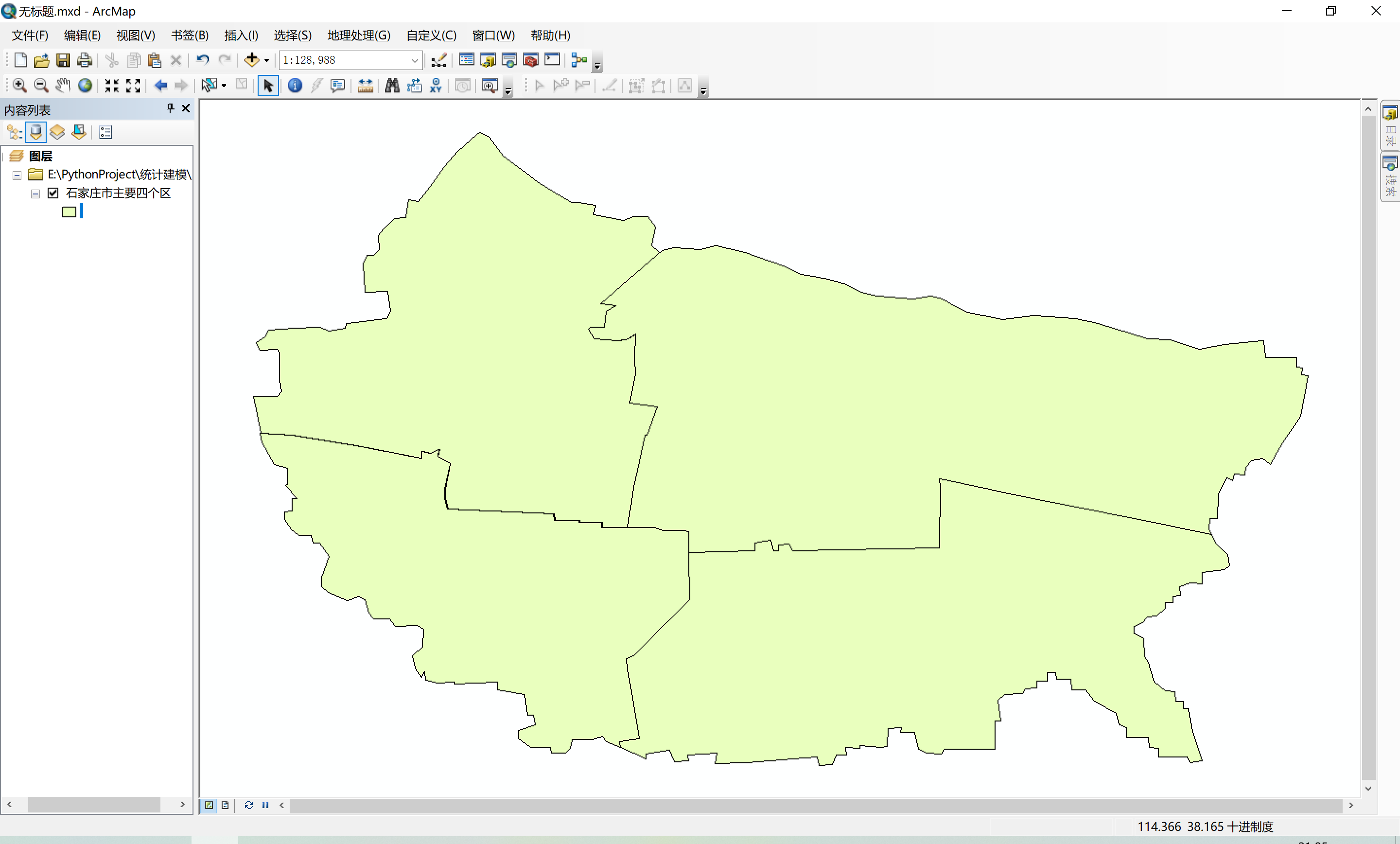Screen dimensions: 1400x844
Task: Open the Identify tool
Action: [294, 85]
